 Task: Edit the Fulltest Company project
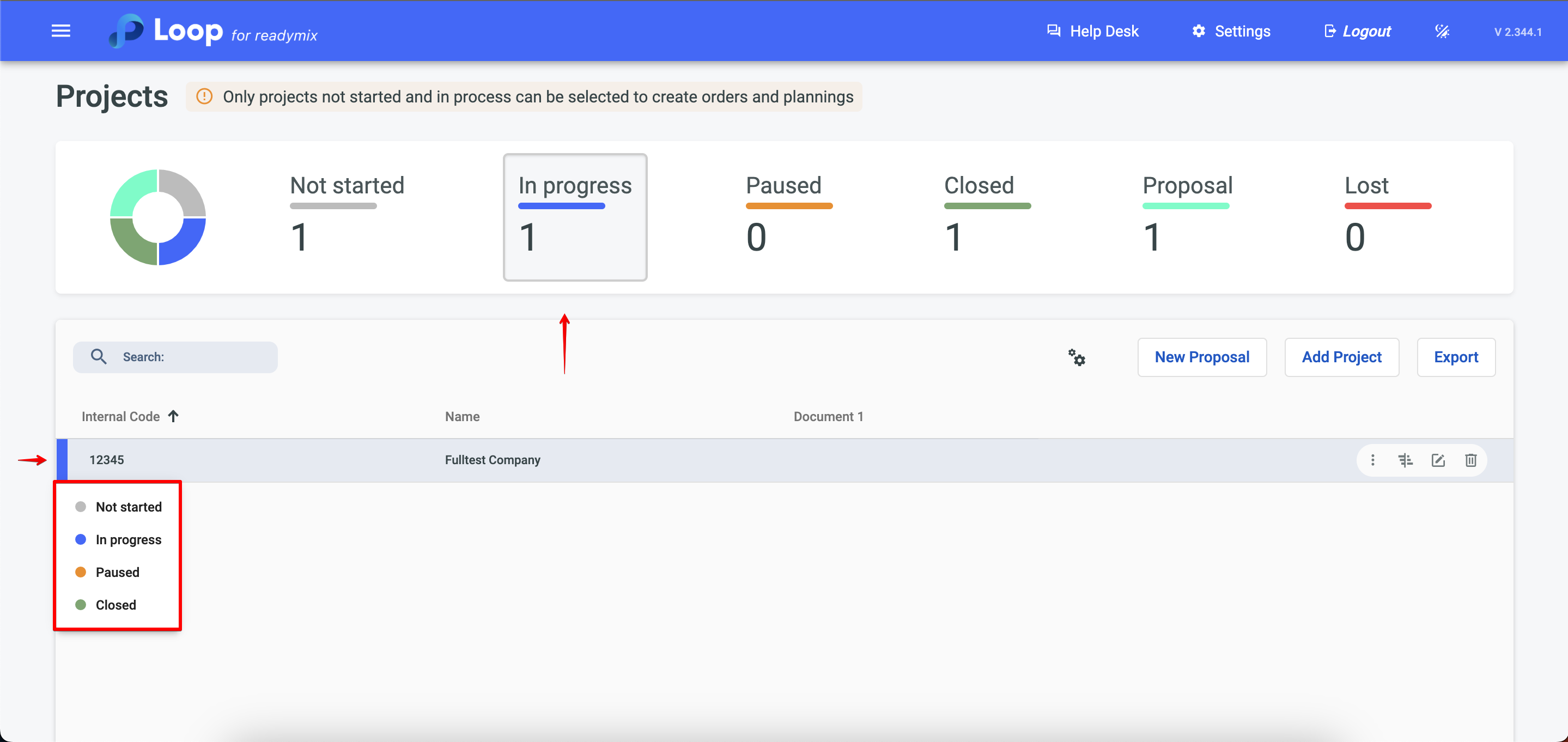coord(1438,460)
